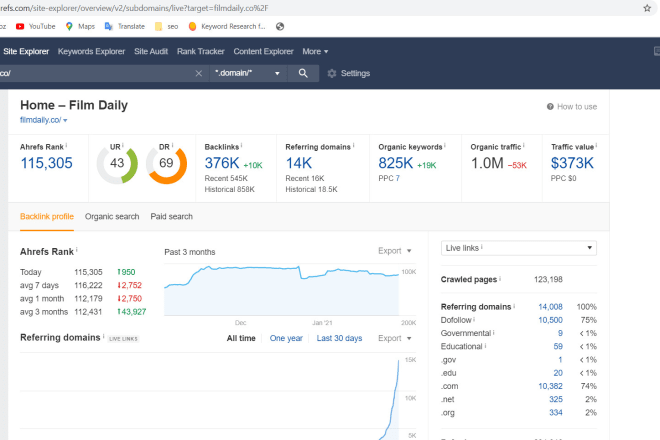Click the 115,305 Ahrefs Rank number
Viewport: 660px width, 440px height.
pos(46,163)
